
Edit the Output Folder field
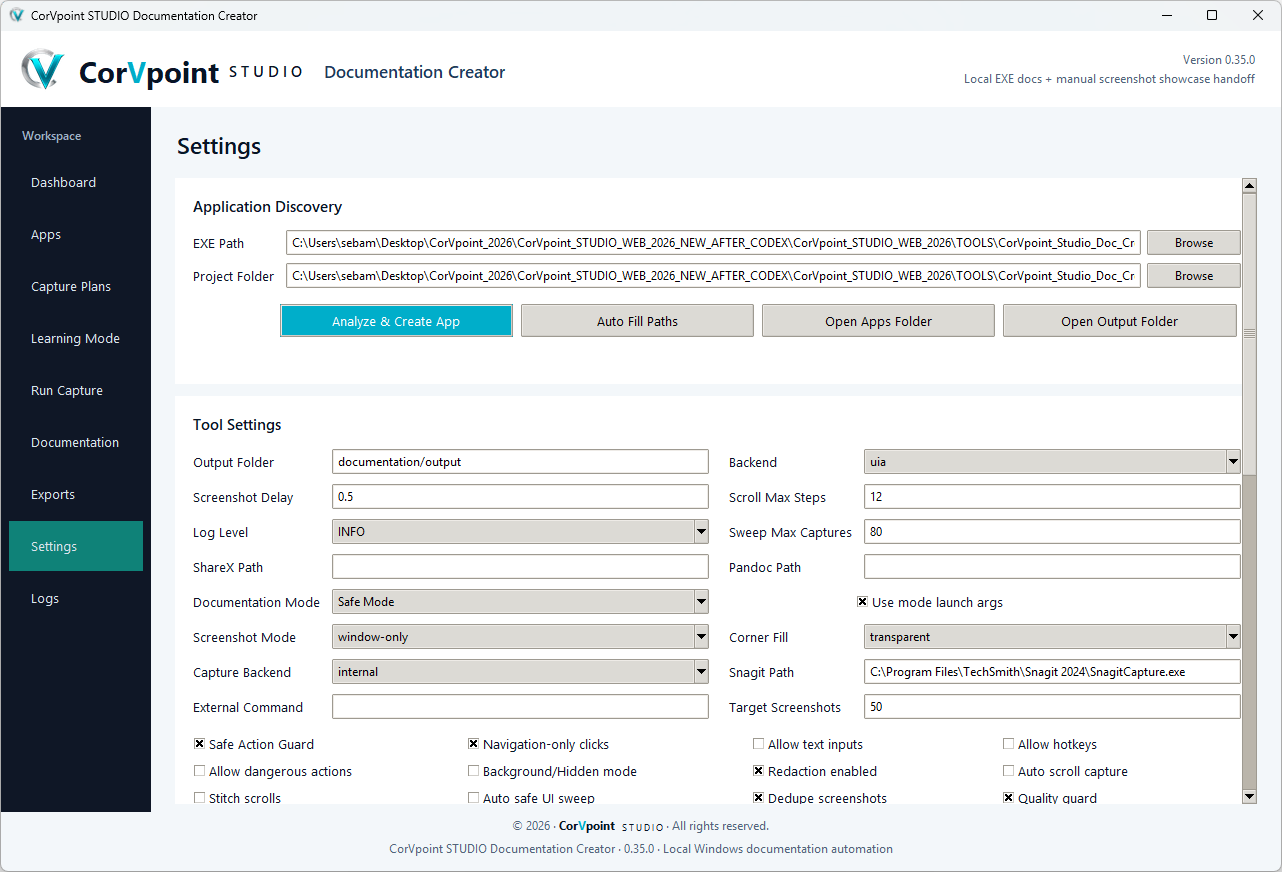(x=520, y=462)
